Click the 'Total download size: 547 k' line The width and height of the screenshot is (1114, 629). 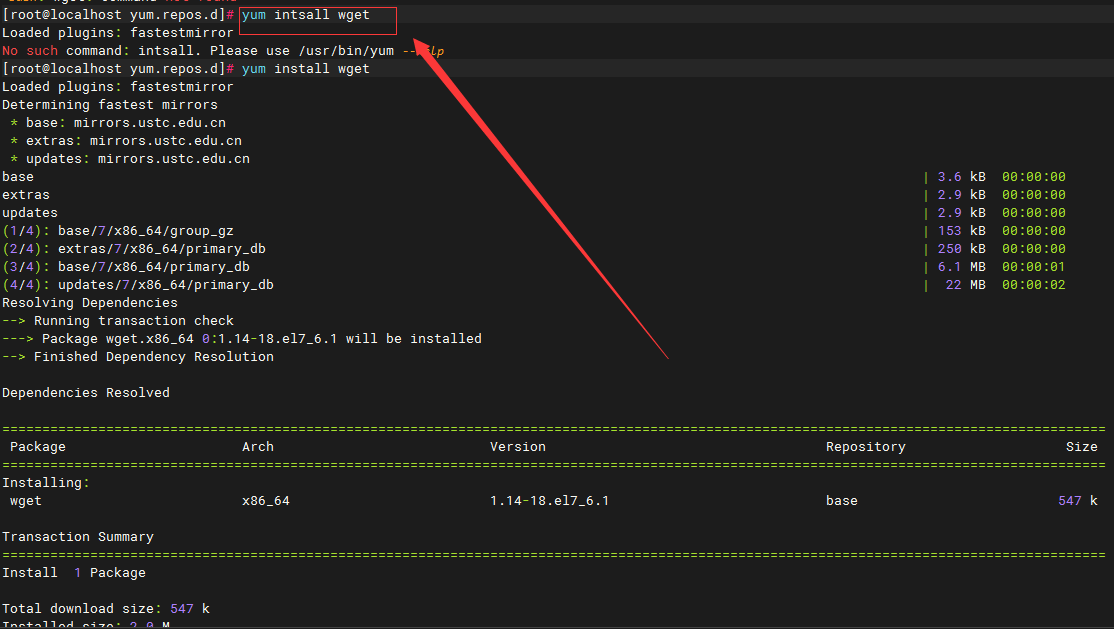(106, 609)
